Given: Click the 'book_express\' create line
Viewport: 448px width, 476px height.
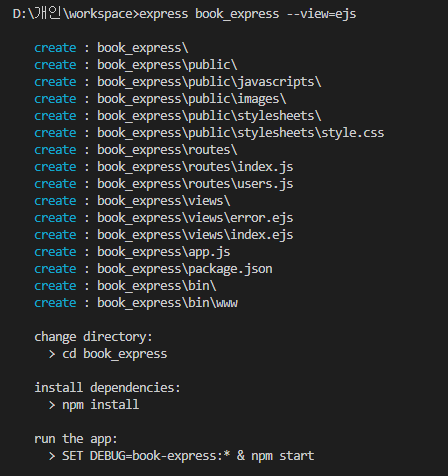Looking at the screenshot, I should [111, 48].
